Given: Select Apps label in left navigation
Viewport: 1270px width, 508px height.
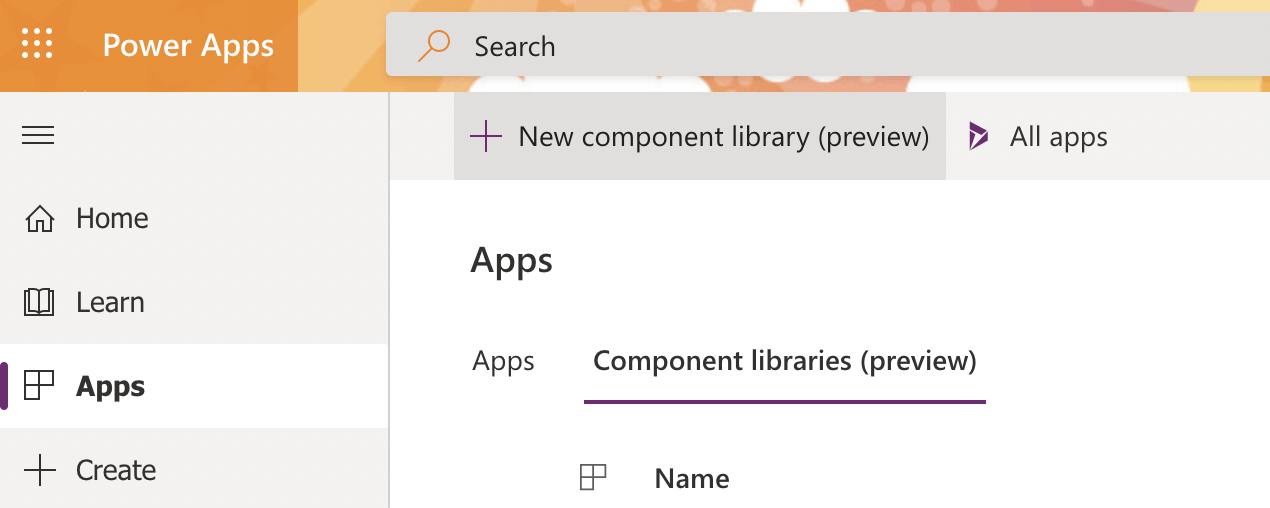Looking at the screenshot, I should [110, 387].
